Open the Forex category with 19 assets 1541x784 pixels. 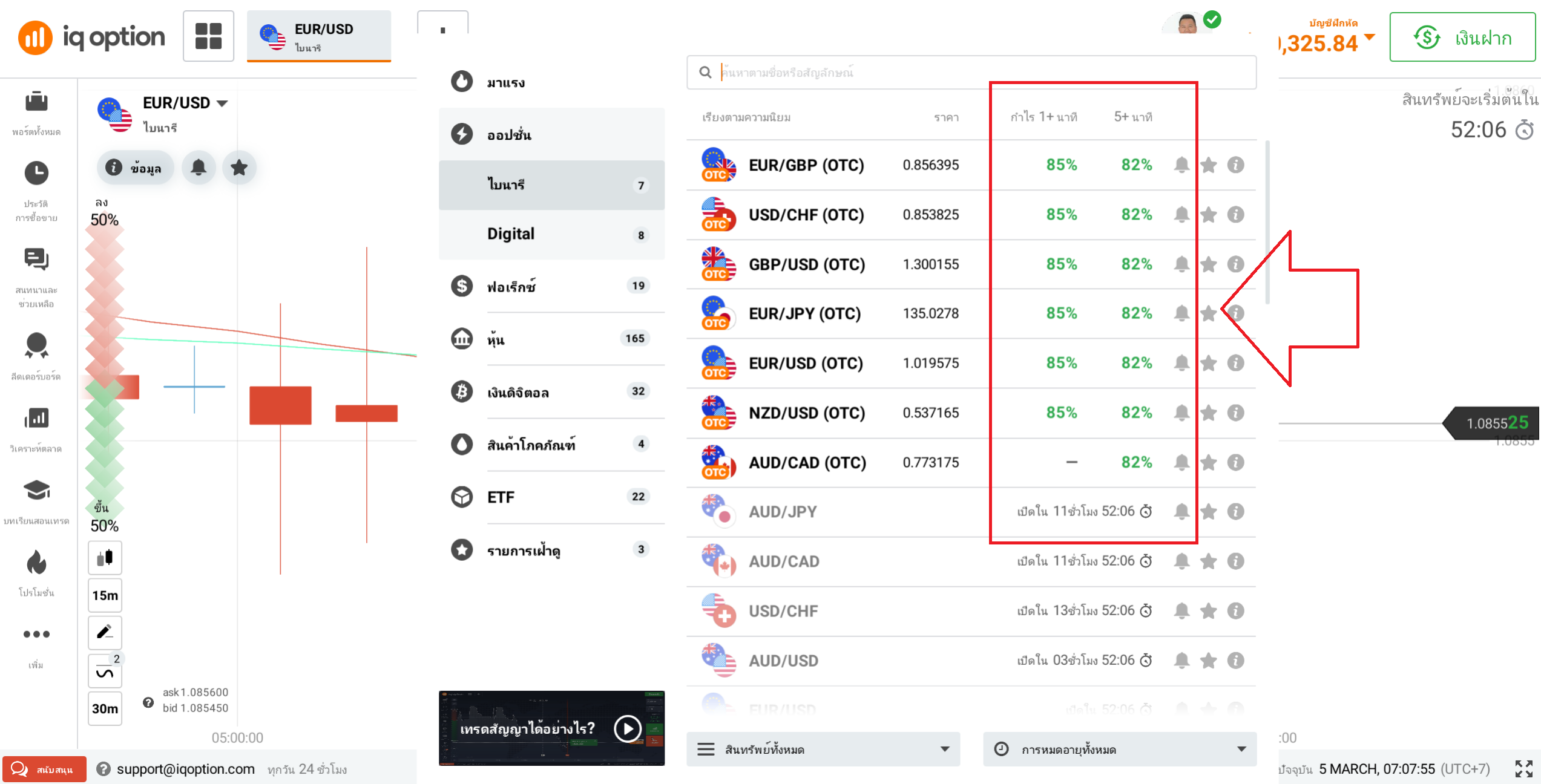[551, 286]
